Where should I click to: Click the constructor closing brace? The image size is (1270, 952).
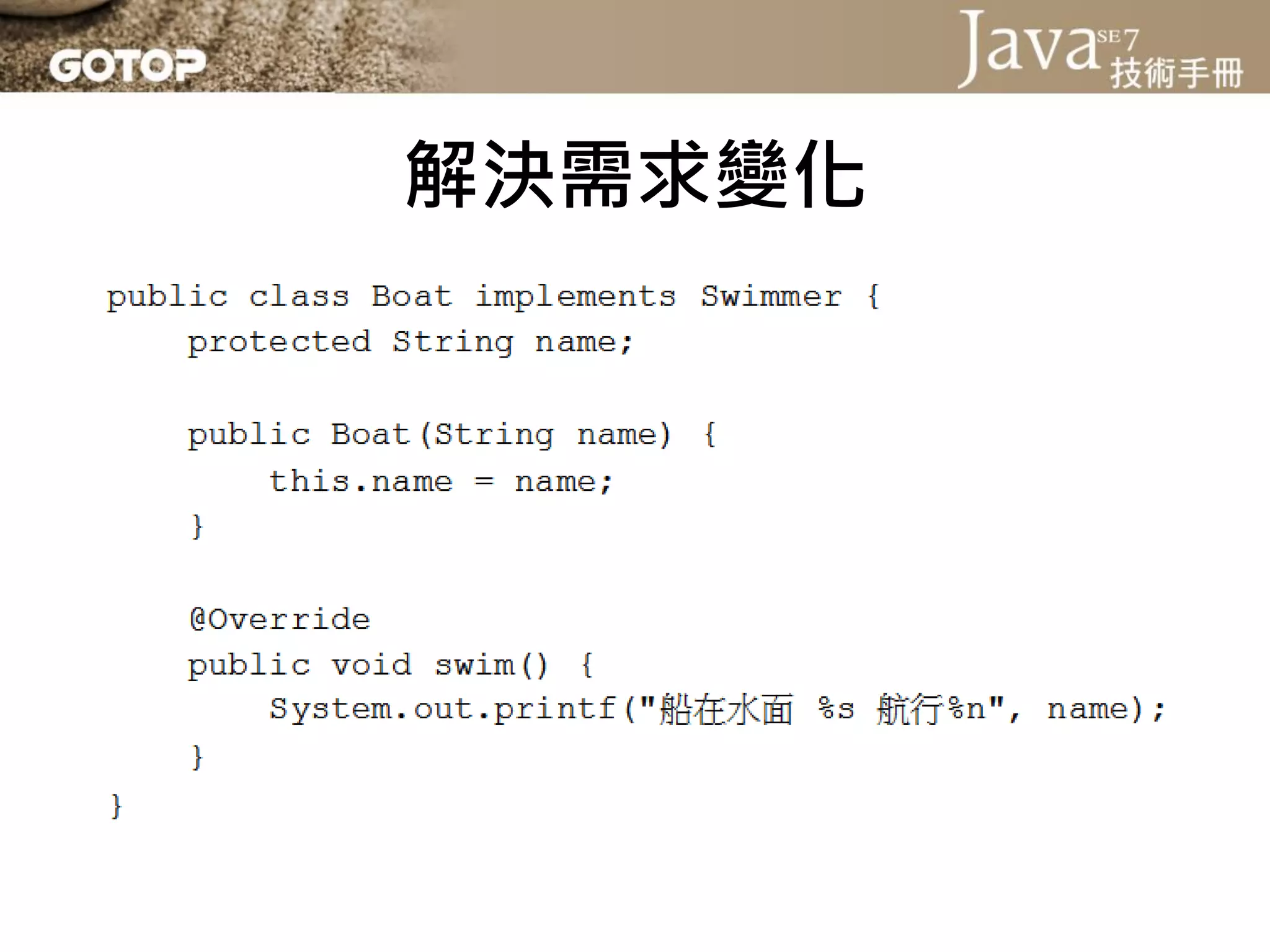[197, 527]
